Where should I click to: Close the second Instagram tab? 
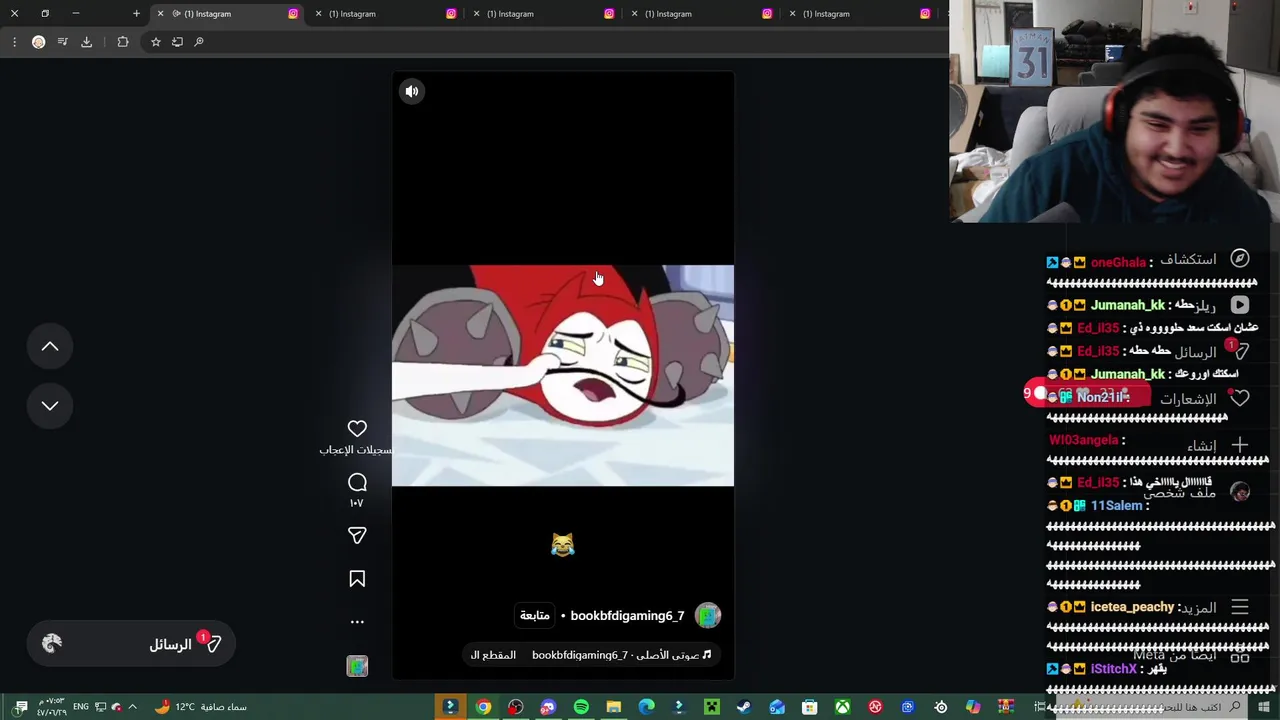(318, 14)
